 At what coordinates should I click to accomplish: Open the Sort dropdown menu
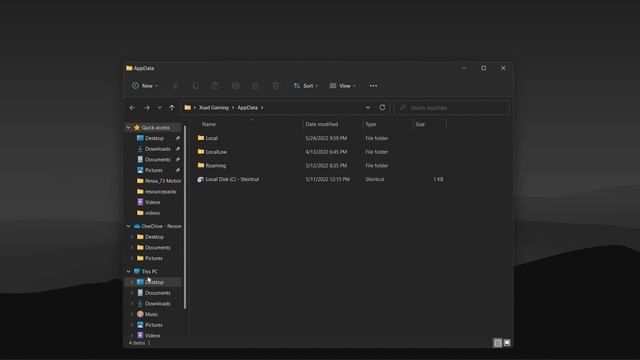coord(305,86)
